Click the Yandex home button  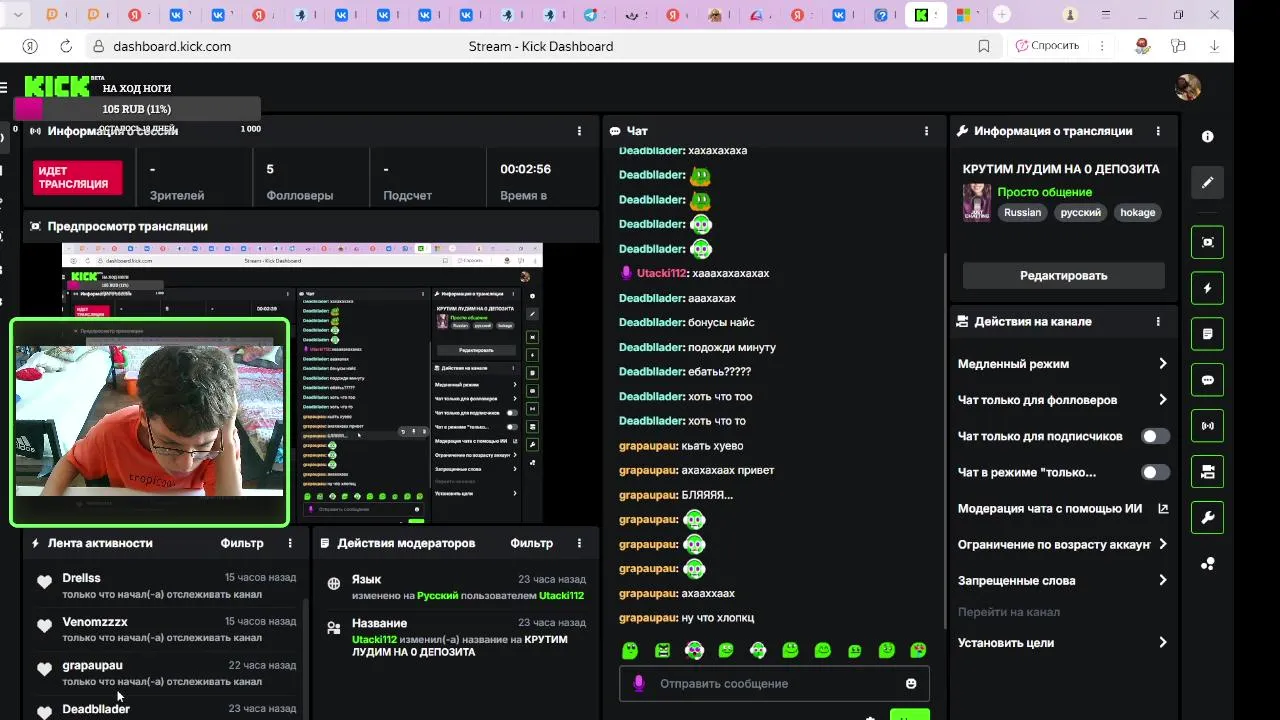coord(30,46)
